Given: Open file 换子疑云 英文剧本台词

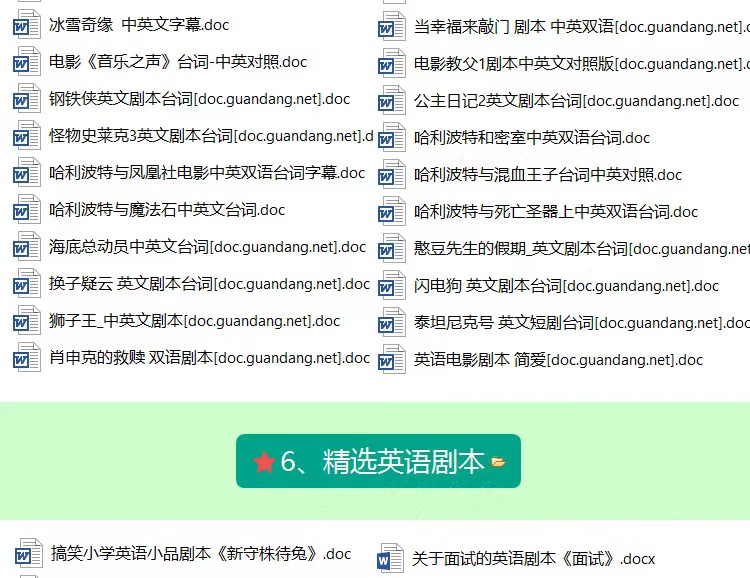Looking at the screenshot, I should tap(210, 284).
